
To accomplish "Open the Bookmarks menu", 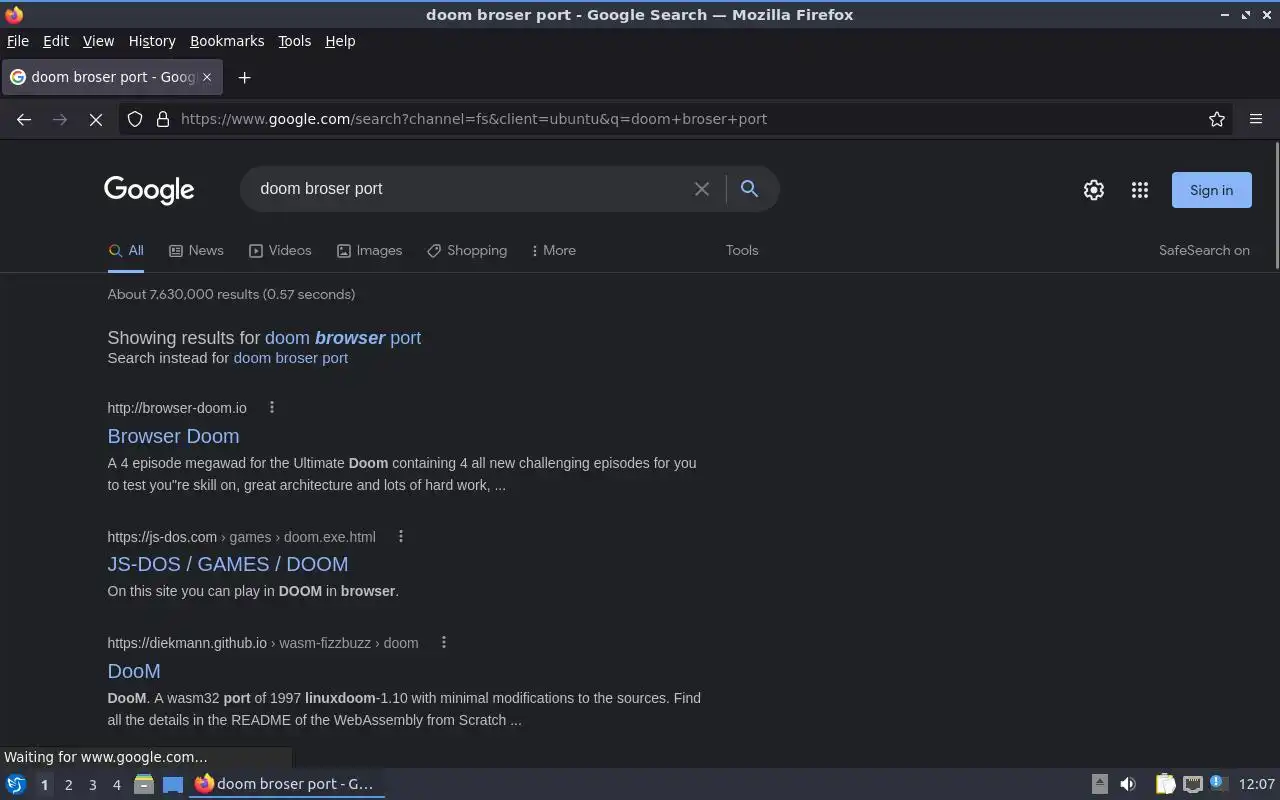I will pyautogui.click(x=227, y=41).
